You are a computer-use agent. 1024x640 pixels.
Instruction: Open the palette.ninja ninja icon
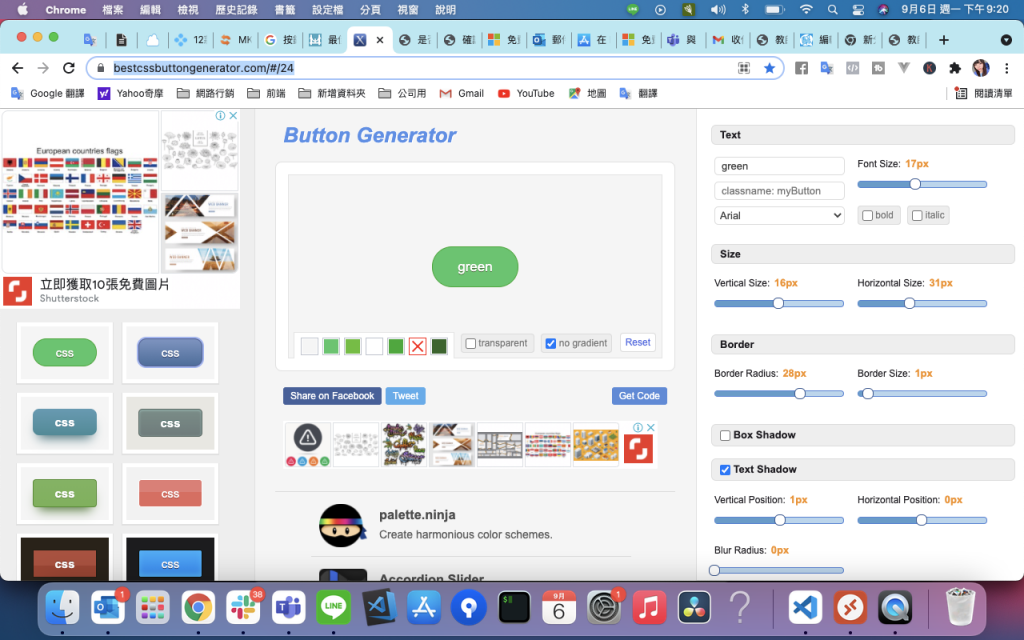tap(342, 525)
